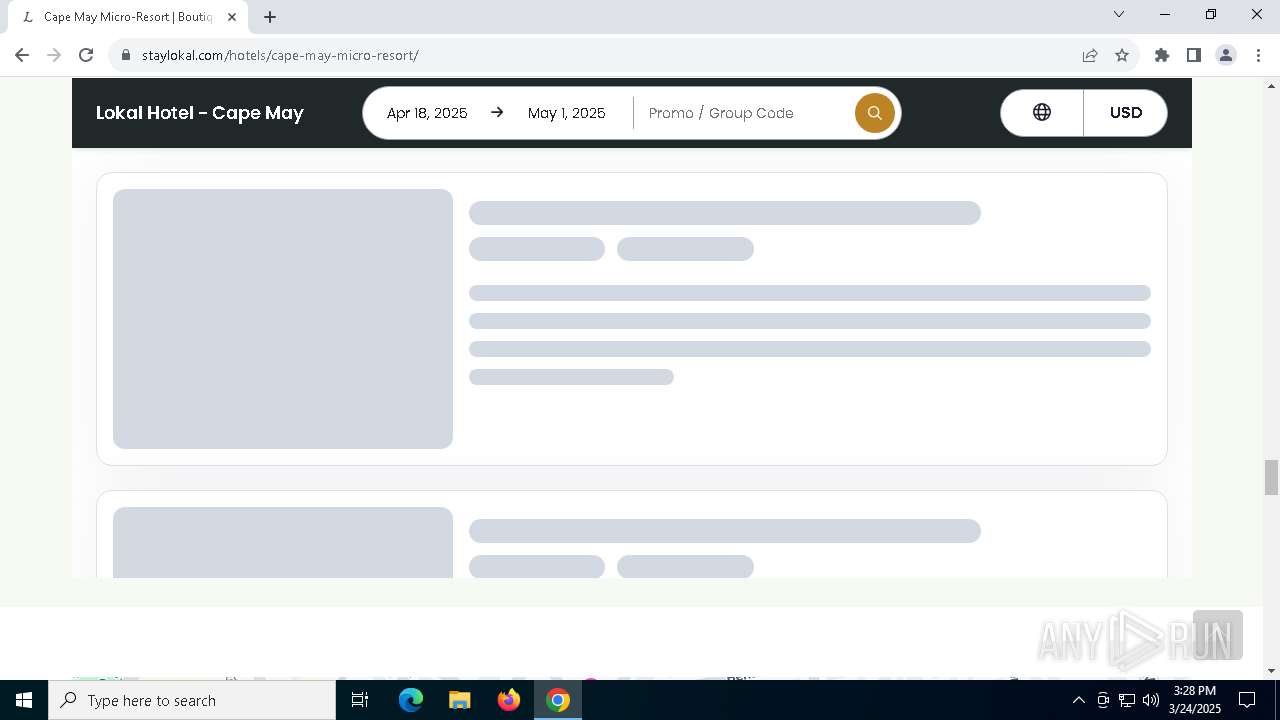Change currency with USD button
The height and width of the screenshot is (720, 1280).
point(1126,113)
